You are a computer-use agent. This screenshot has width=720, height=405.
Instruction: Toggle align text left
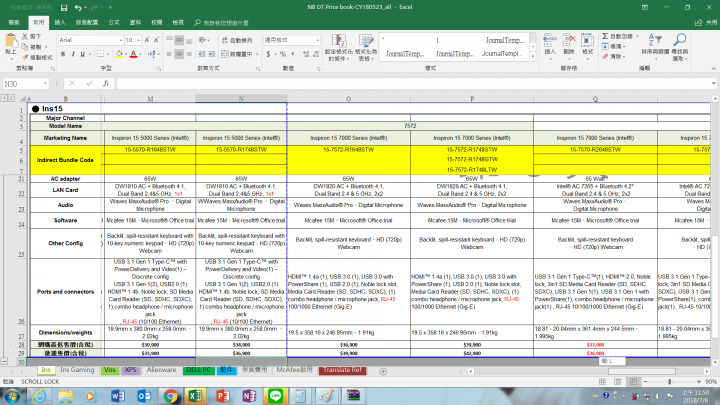click(x=169, y=54)
